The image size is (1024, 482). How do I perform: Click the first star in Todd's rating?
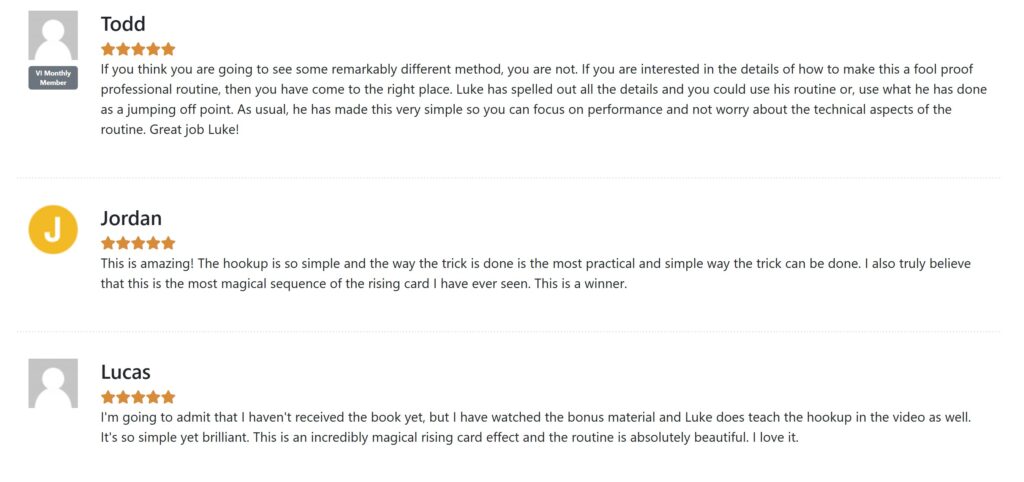click(108, 49)
